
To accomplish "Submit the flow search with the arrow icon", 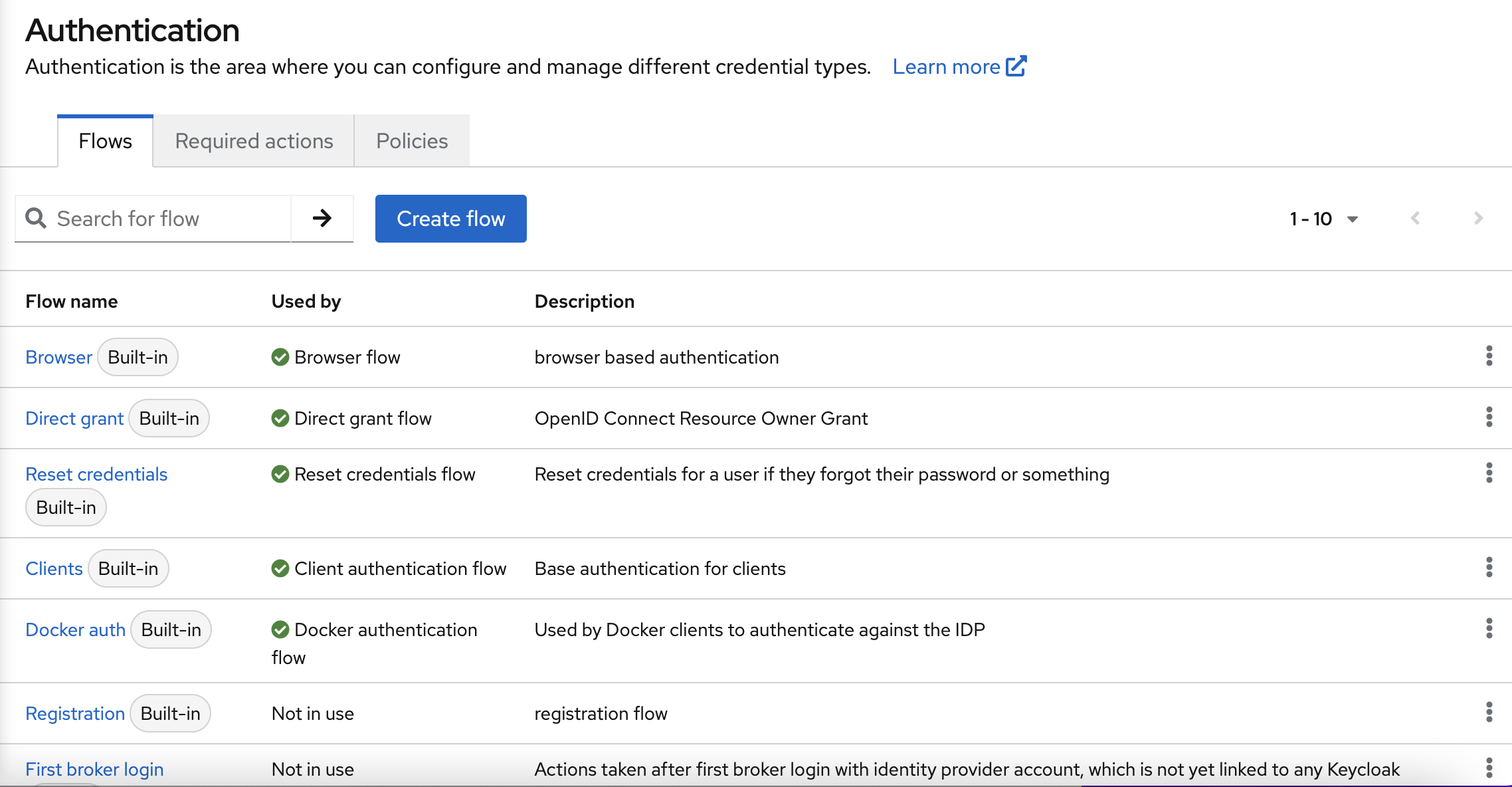I will click(322, 218).
